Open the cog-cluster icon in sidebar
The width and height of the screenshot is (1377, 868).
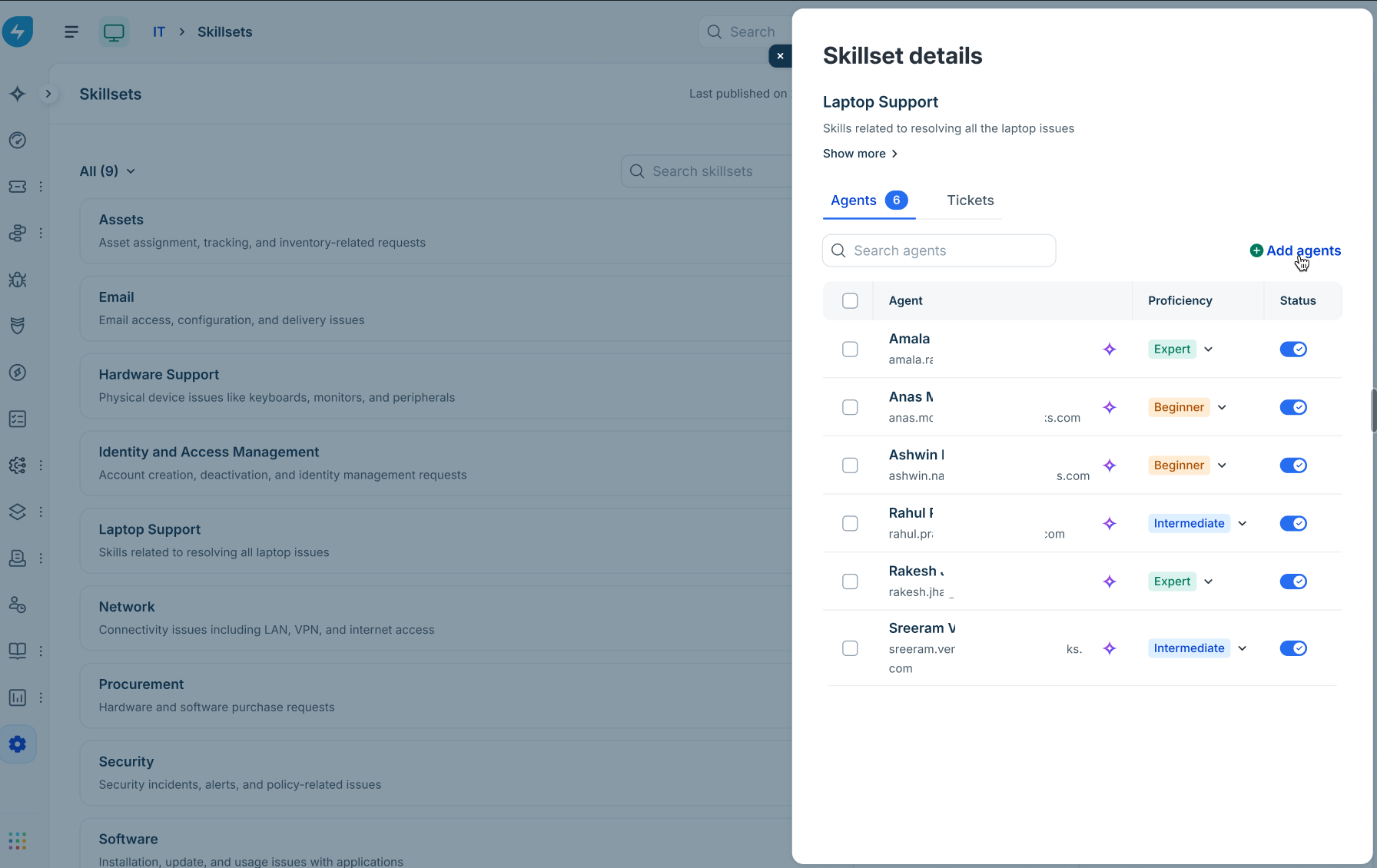(18, 465)
